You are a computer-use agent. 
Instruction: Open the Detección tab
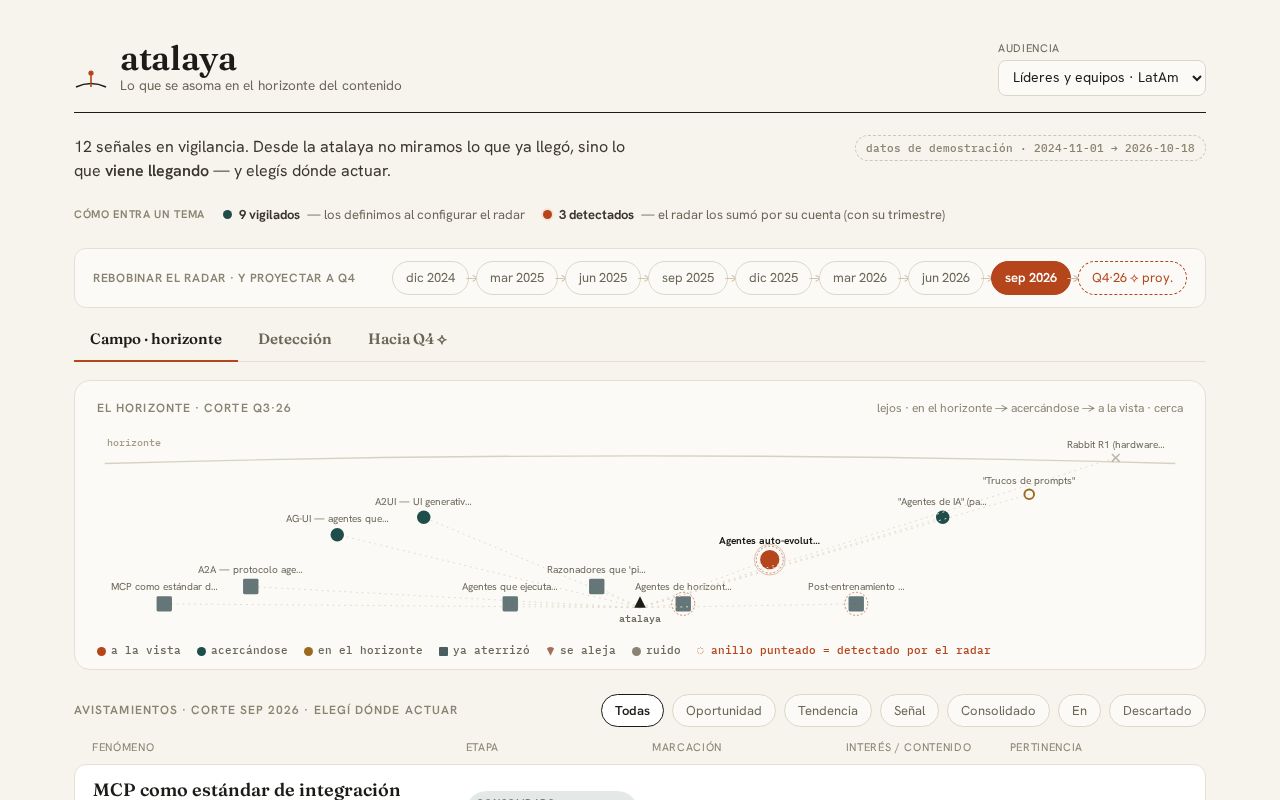(295, 339)
